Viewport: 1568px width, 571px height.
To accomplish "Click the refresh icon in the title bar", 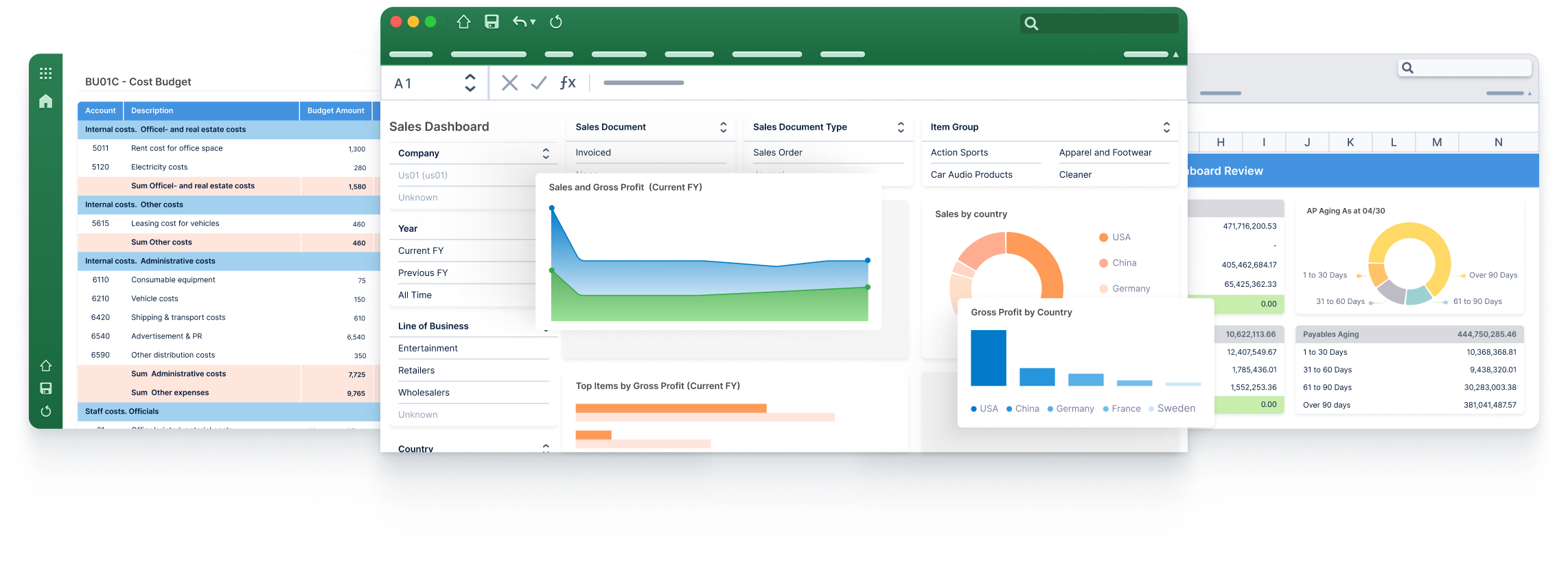I will [x=556, y=22].
